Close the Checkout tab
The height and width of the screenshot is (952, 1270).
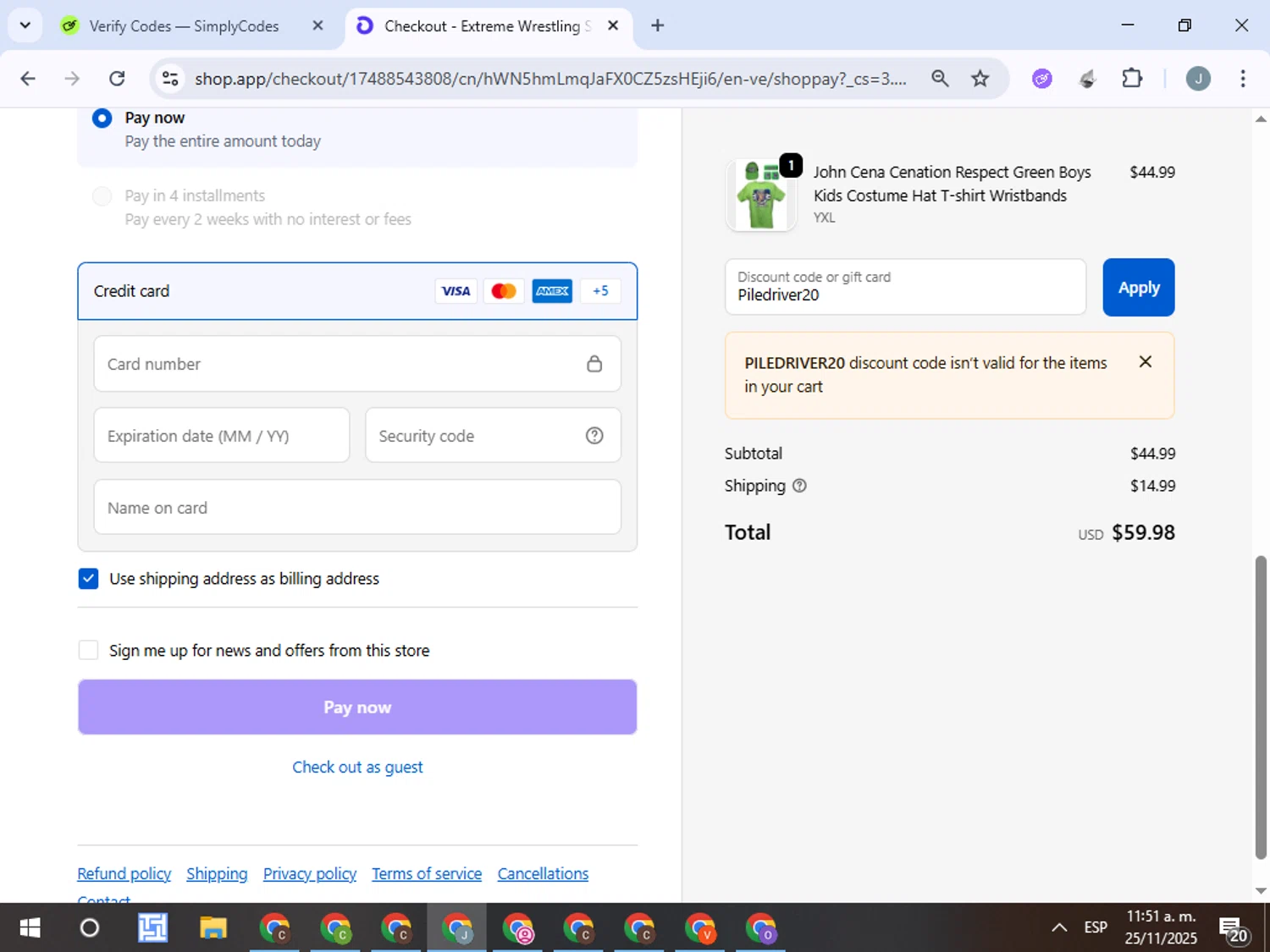(x=613, y=26)
